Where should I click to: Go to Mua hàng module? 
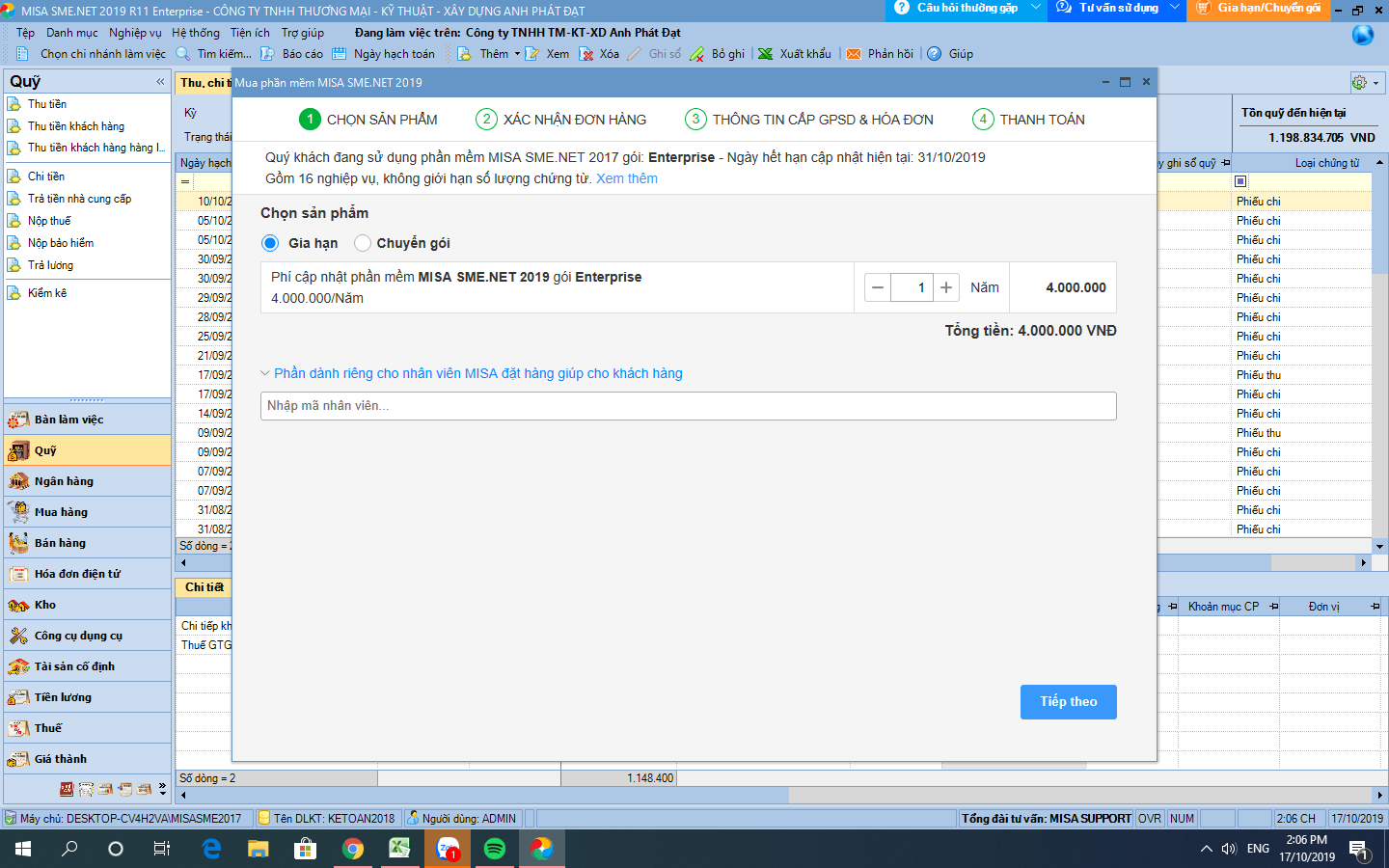[x=88, y=512]
